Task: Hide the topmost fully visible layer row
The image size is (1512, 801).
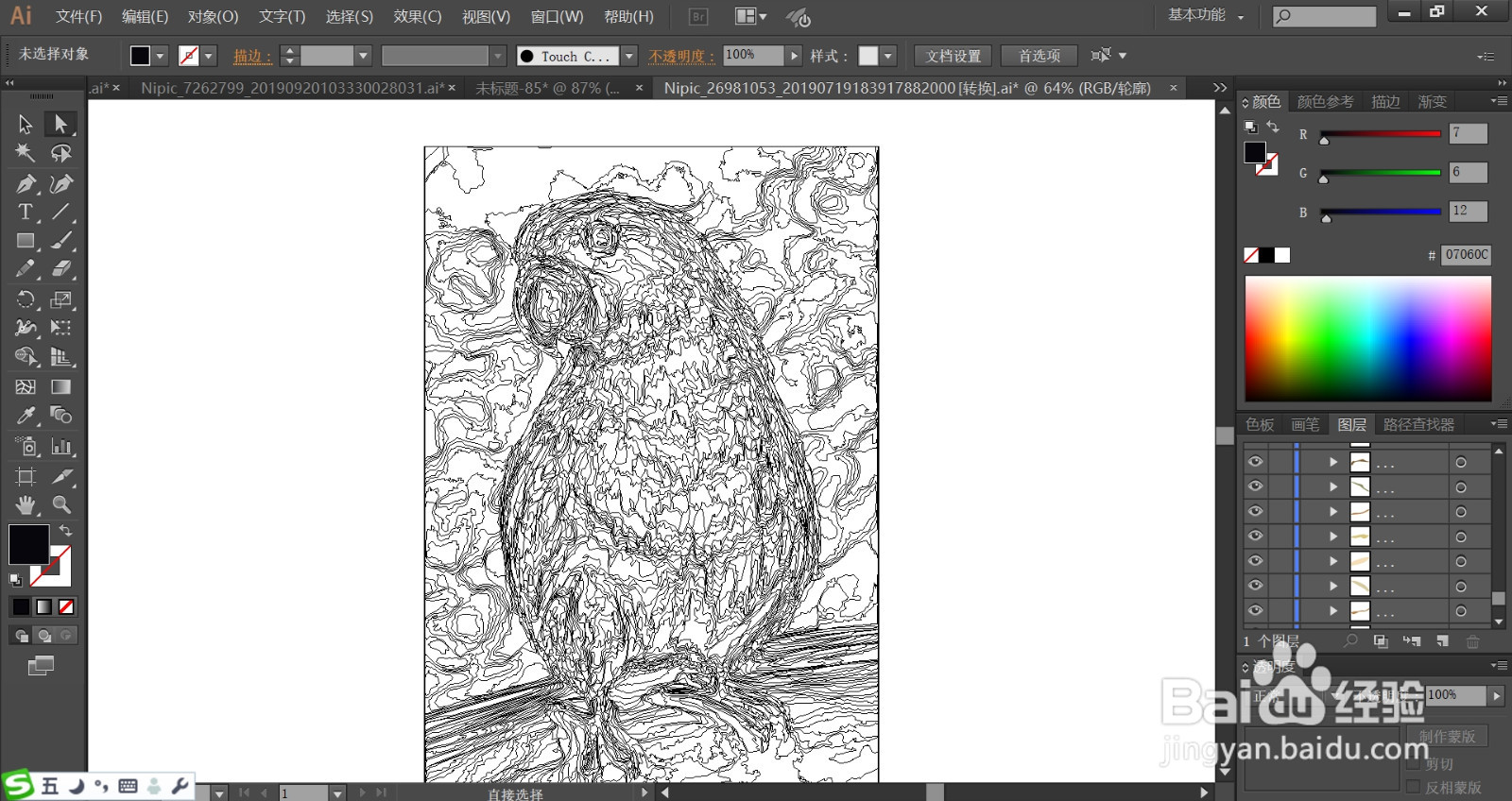Action: coord(1255,462)
